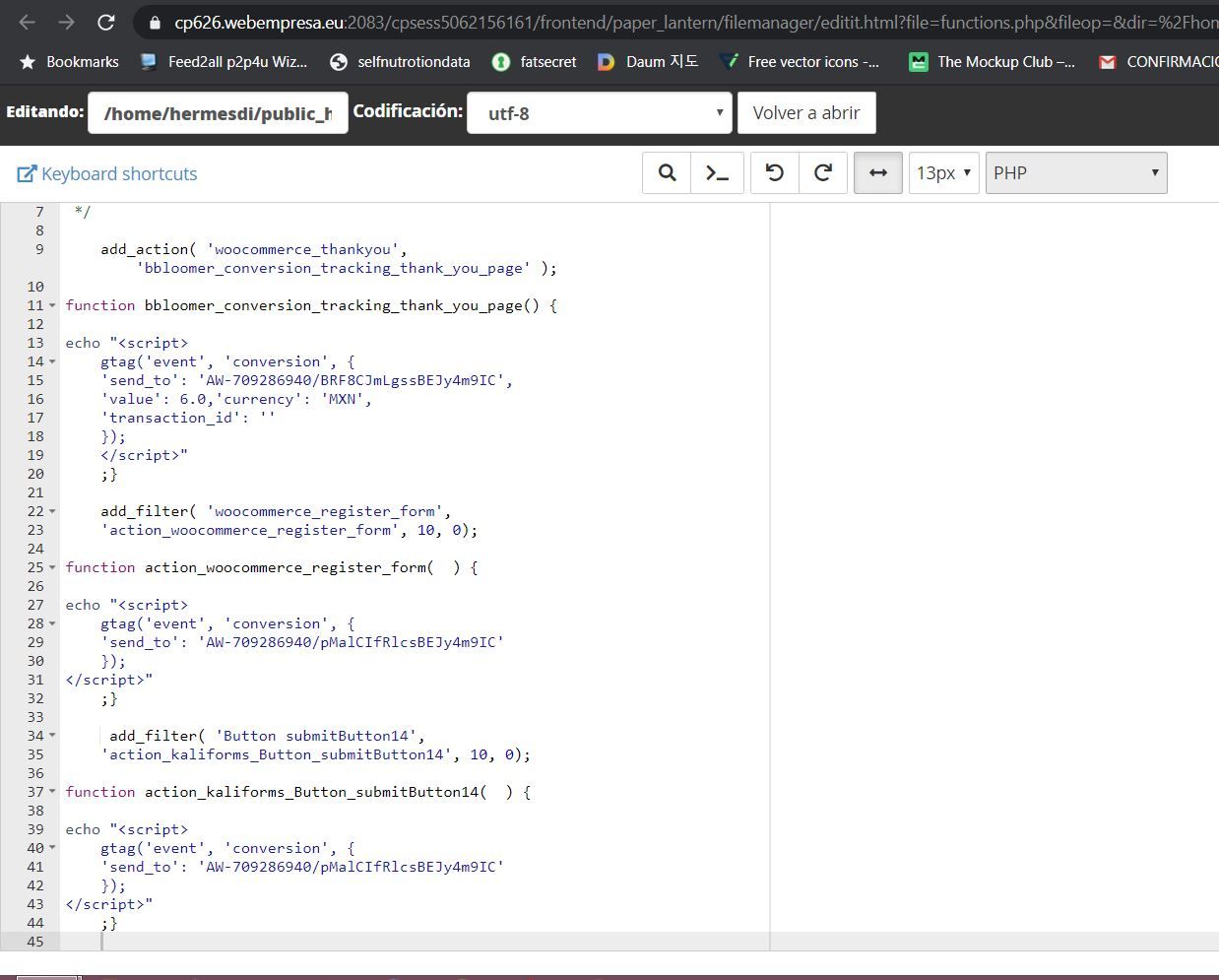Viewport: 1219px width, 980px height.
Task: Click 'action_kaliforms_Button_submitButton14(' on line 37
Action: pos(315,792)
